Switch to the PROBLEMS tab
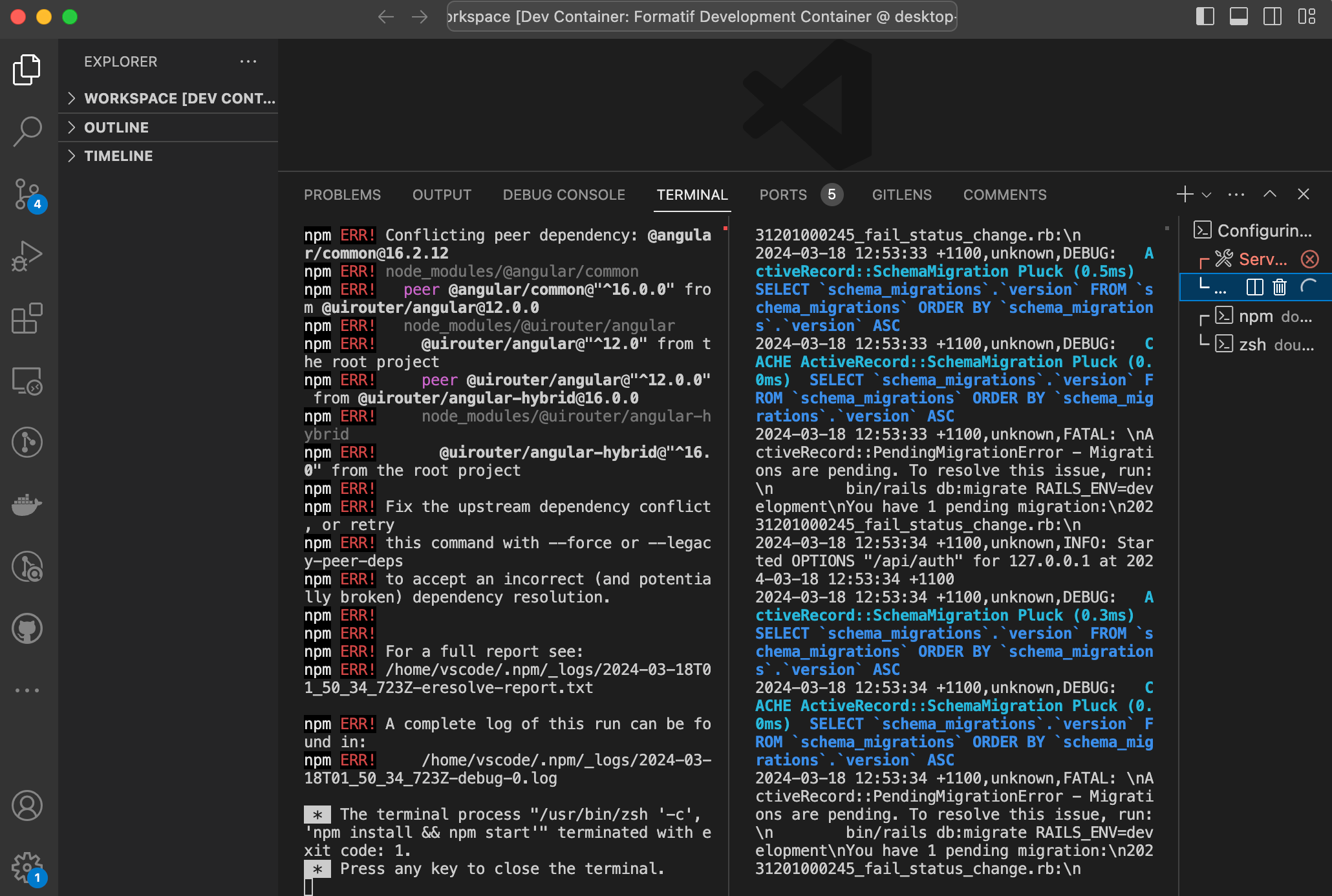 [342, 195]
